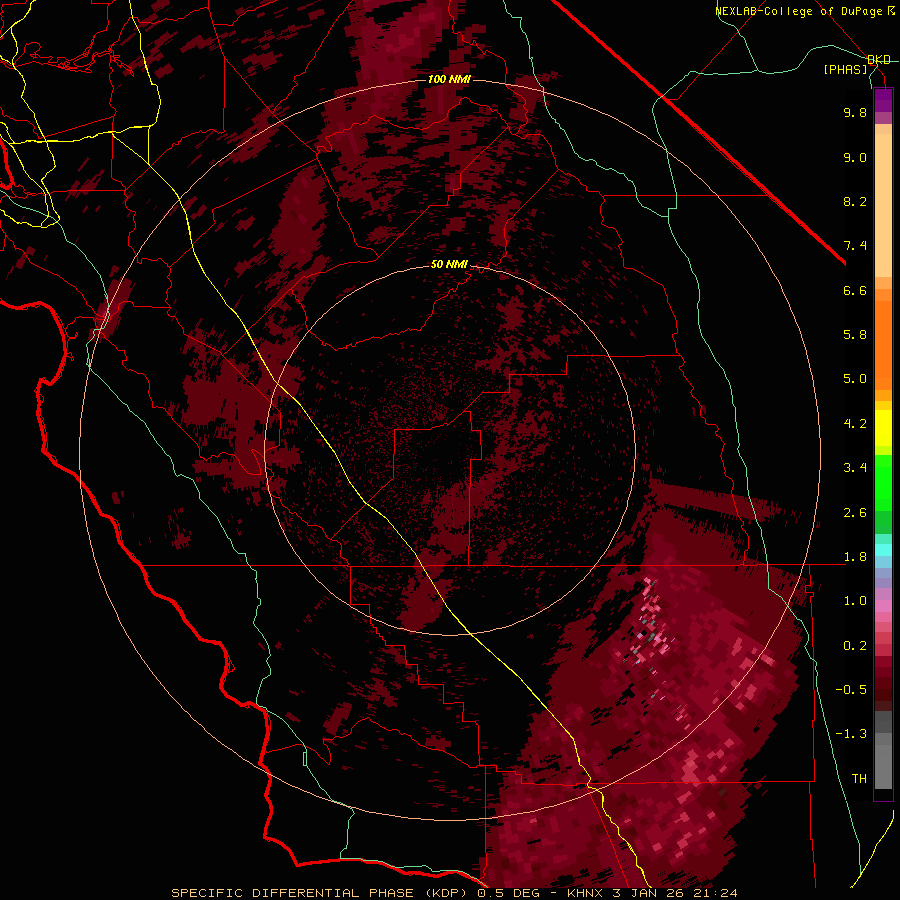The height and width of the screenshot is (900, 900).
Task: Click the BKD label near the color scale
Action: [x=879, y=60]
